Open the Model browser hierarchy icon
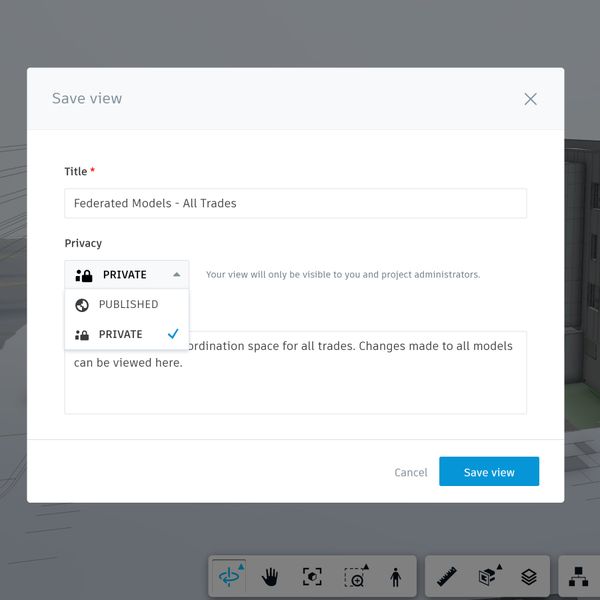 click(578, 577)
